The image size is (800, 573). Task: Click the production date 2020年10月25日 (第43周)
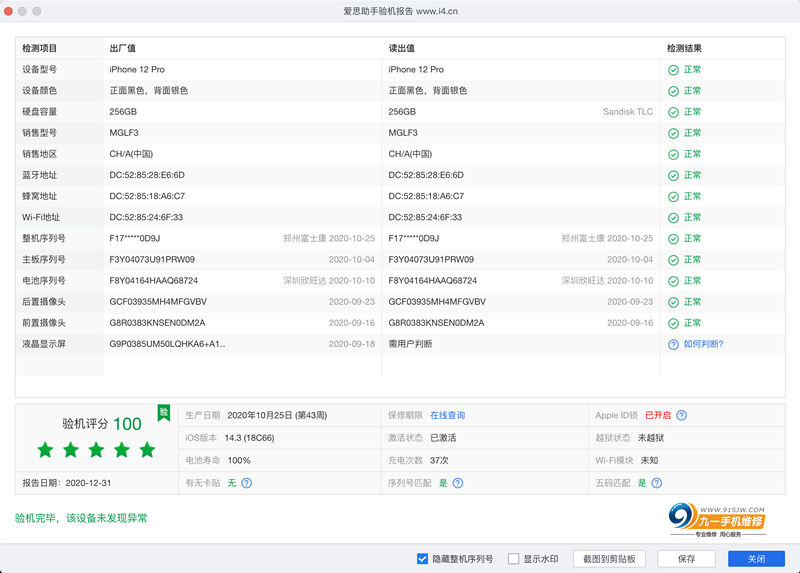[277, 415]
